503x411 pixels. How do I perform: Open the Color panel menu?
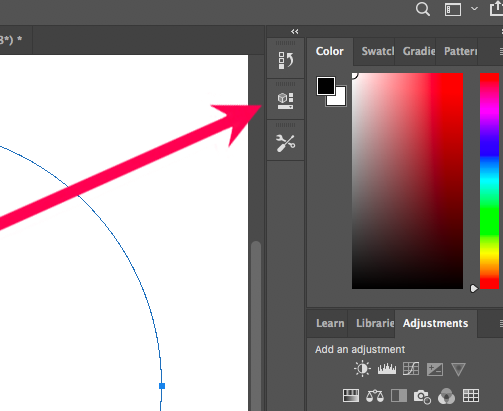pos(501,51)
